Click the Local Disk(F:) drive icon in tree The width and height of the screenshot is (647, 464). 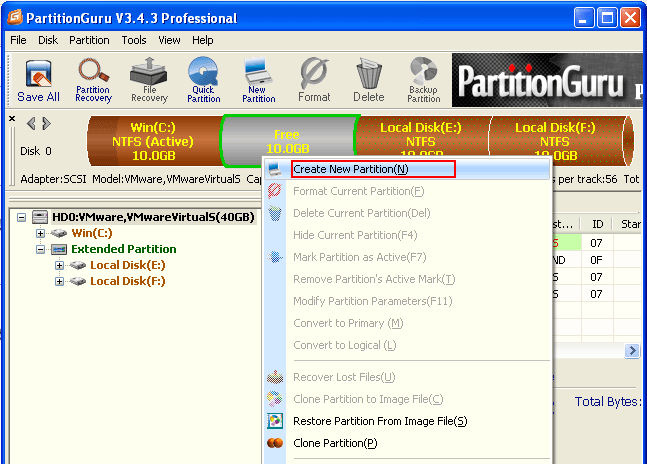coord(78,281)
